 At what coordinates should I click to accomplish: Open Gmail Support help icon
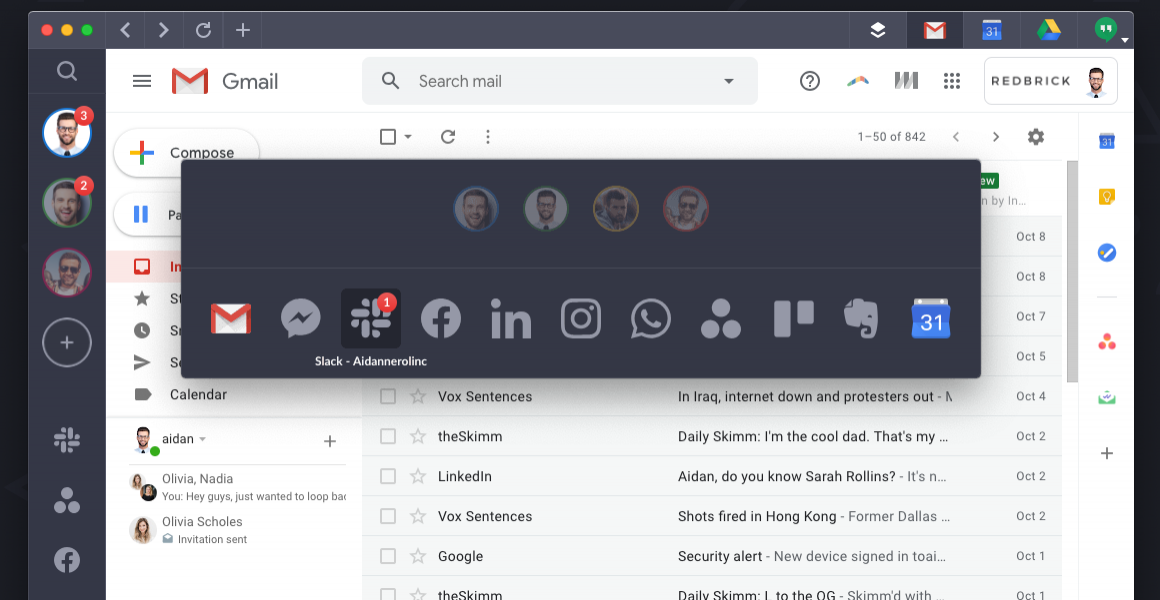[810, 81]
